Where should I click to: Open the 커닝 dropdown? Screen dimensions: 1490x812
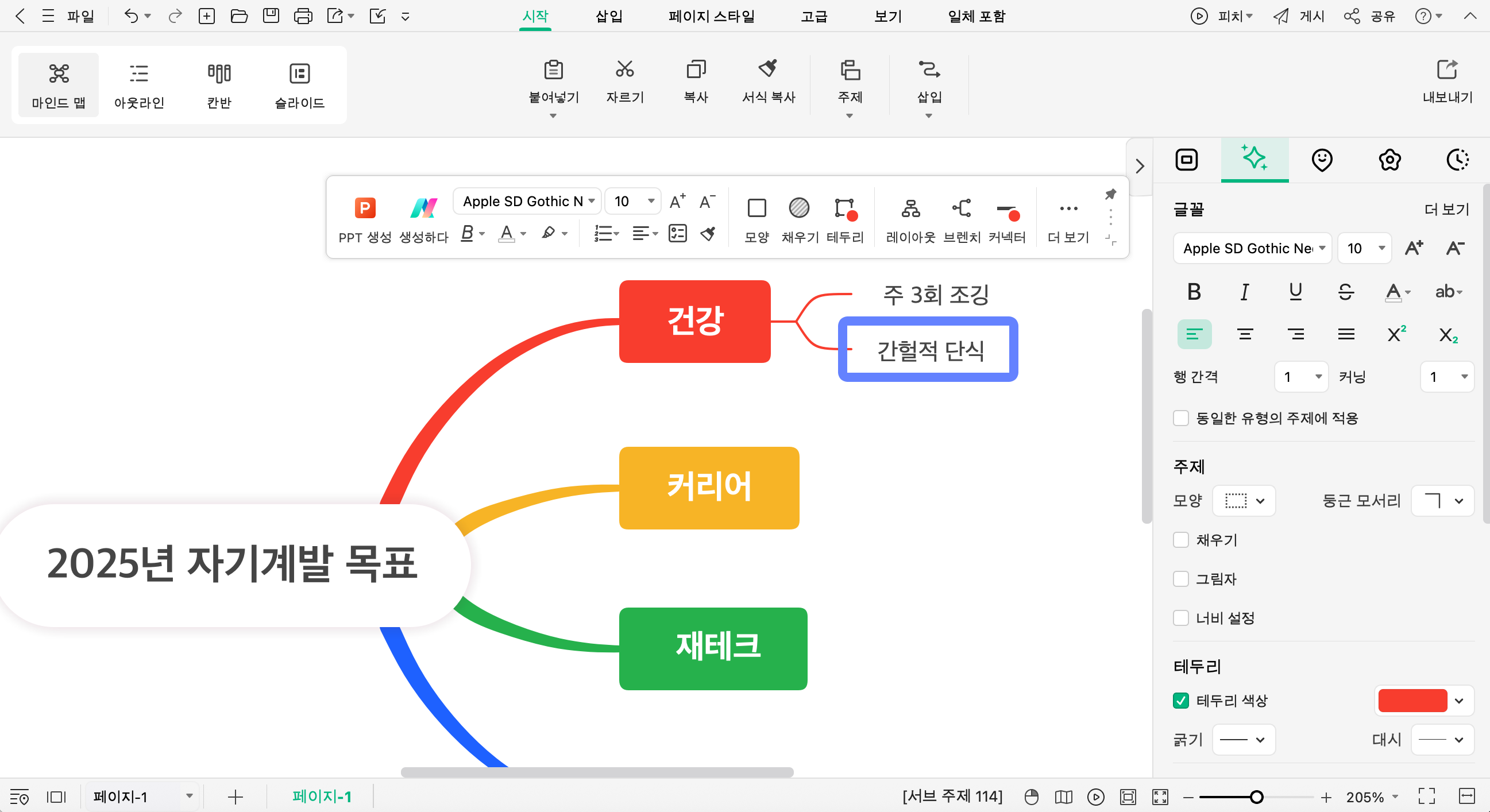(x=1446, y=377)
